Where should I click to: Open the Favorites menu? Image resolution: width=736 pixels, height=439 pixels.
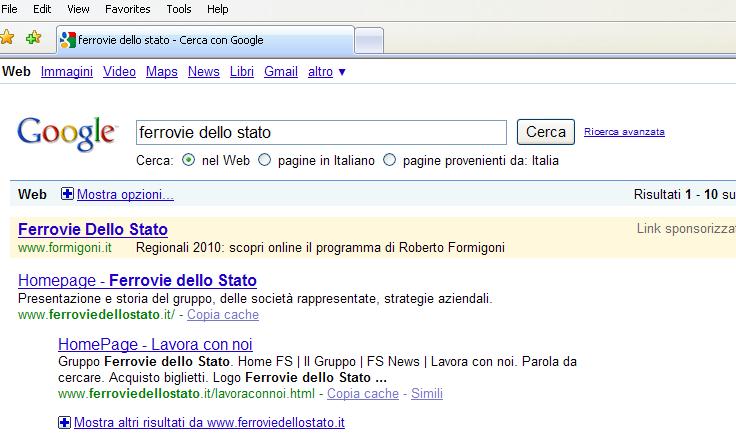[128, 9]
